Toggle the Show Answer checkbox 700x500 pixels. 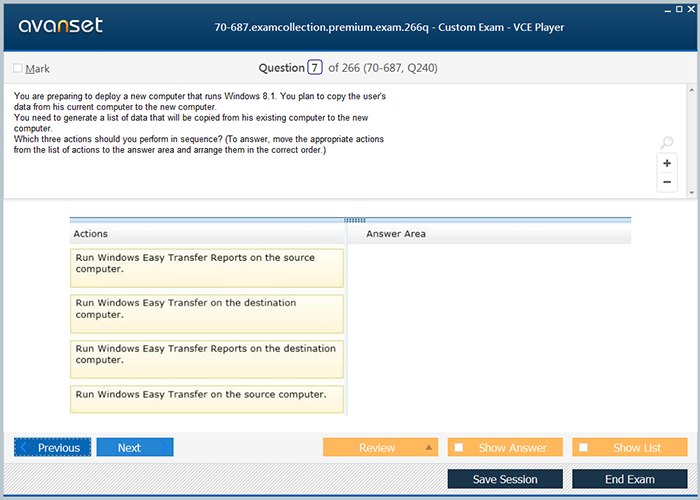point(458,447)
